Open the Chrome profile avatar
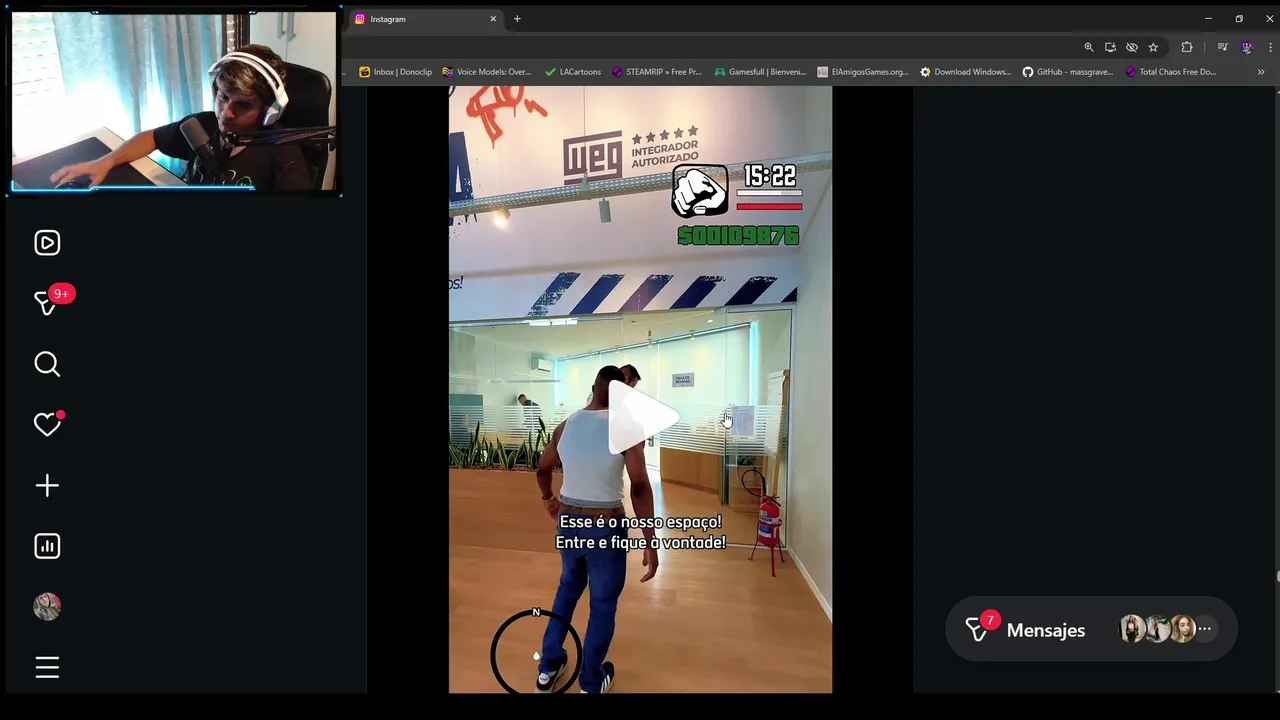 pos(1246,47)
